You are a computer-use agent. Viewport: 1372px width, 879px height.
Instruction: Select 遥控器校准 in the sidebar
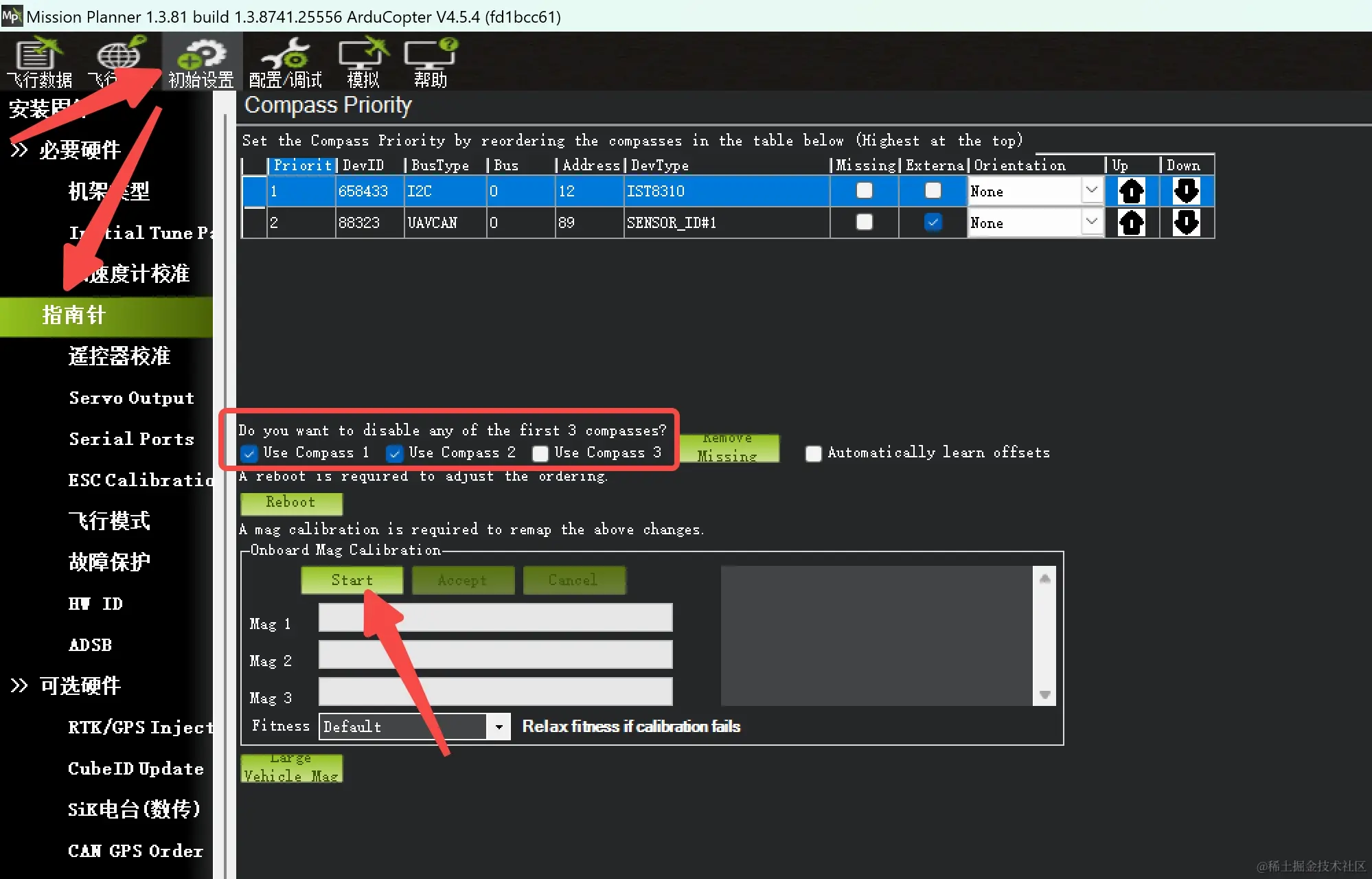pos(119,356)
